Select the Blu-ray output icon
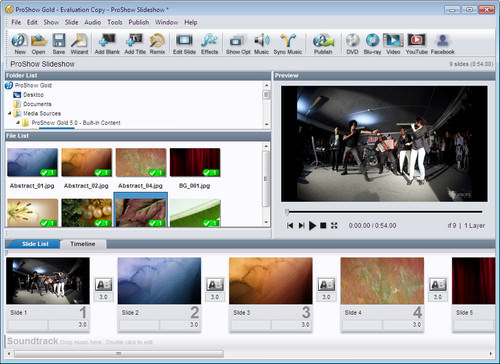 372,44
